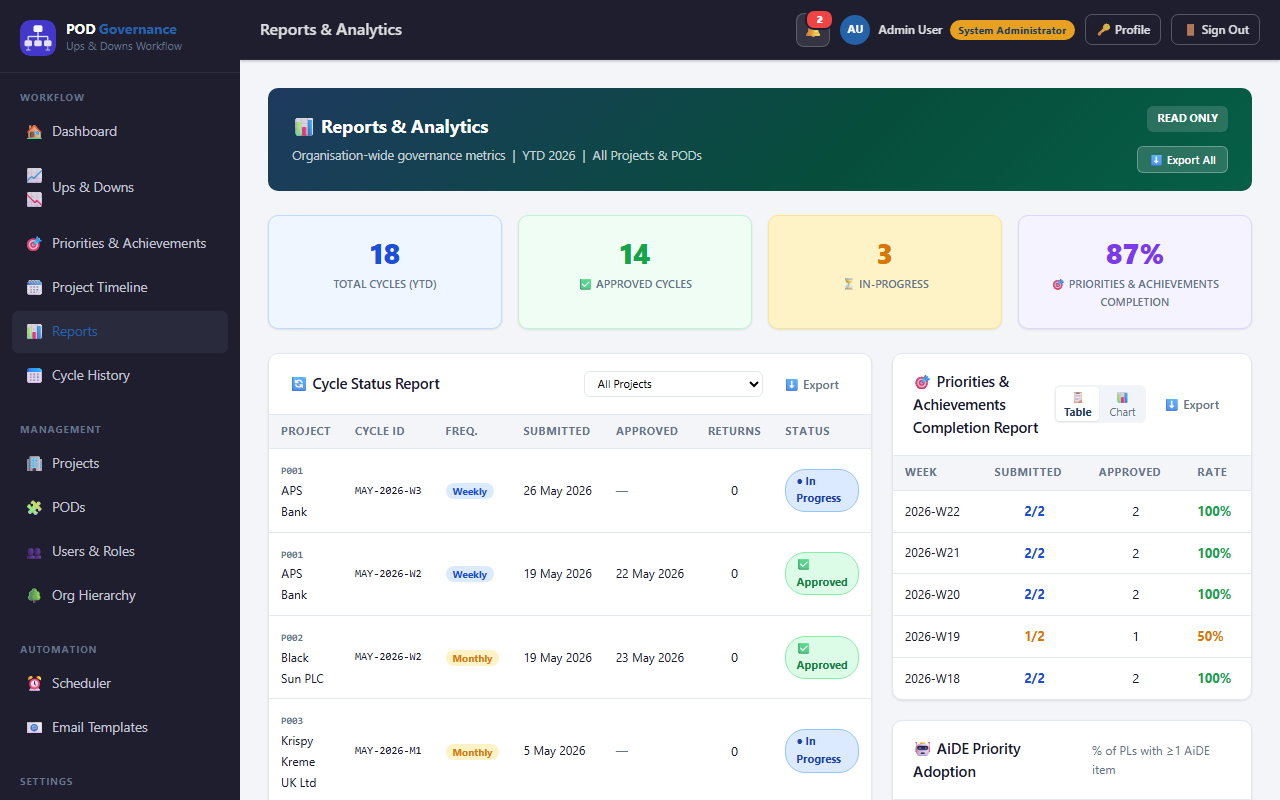Click the Reports bar chart sidebar icon
This screenshot has height=800, width=1280.
tap(34, 331)
